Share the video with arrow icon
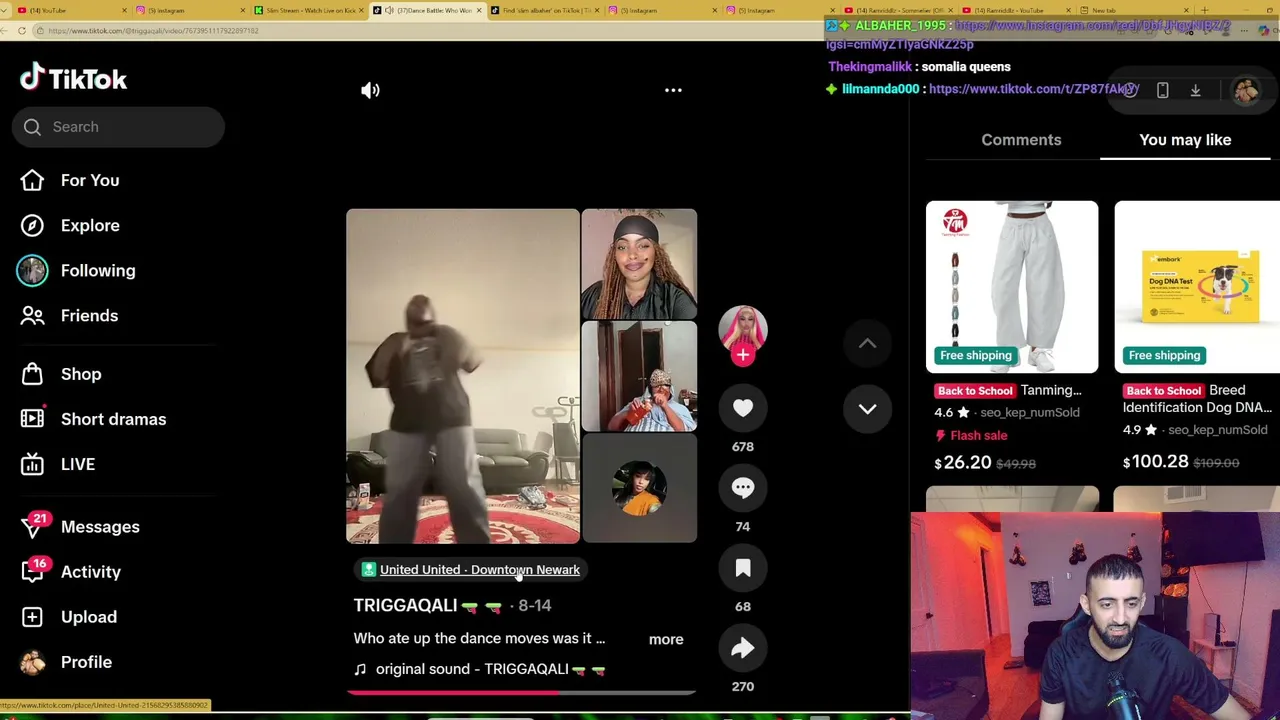The width and height of the screenshot is (1280, 720). click(x=742, y=648)
